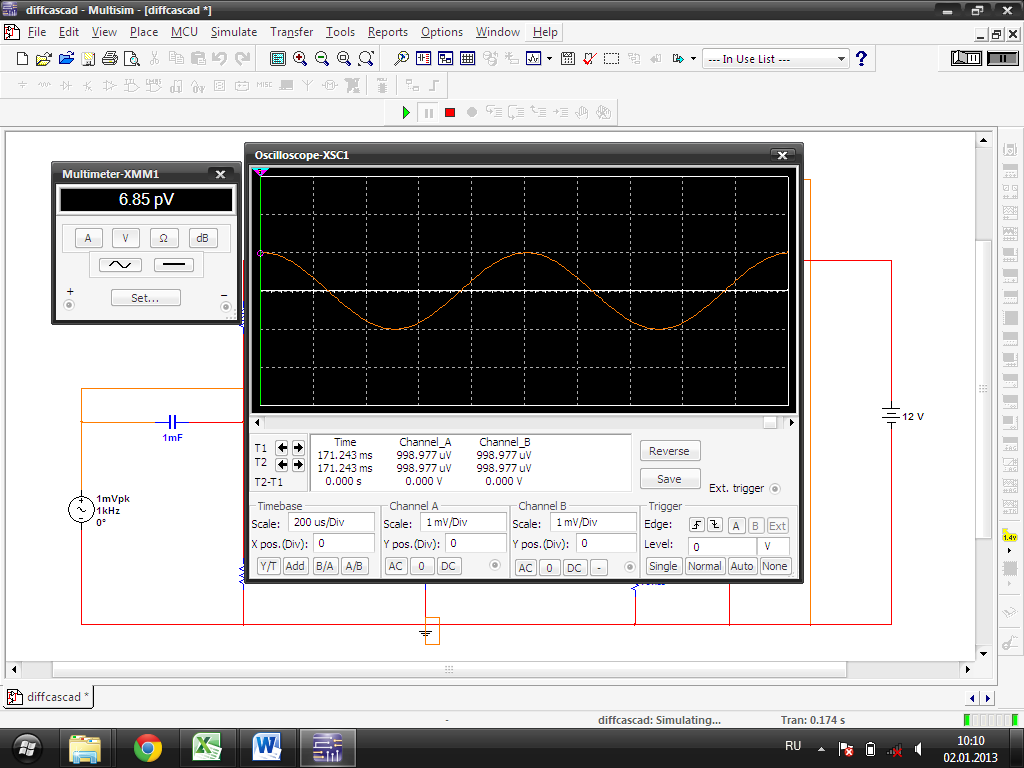Screen dimensions: 1024x768
Task: Expand dropdown arrow right of back-annotate icon
Action: point(693,59)
